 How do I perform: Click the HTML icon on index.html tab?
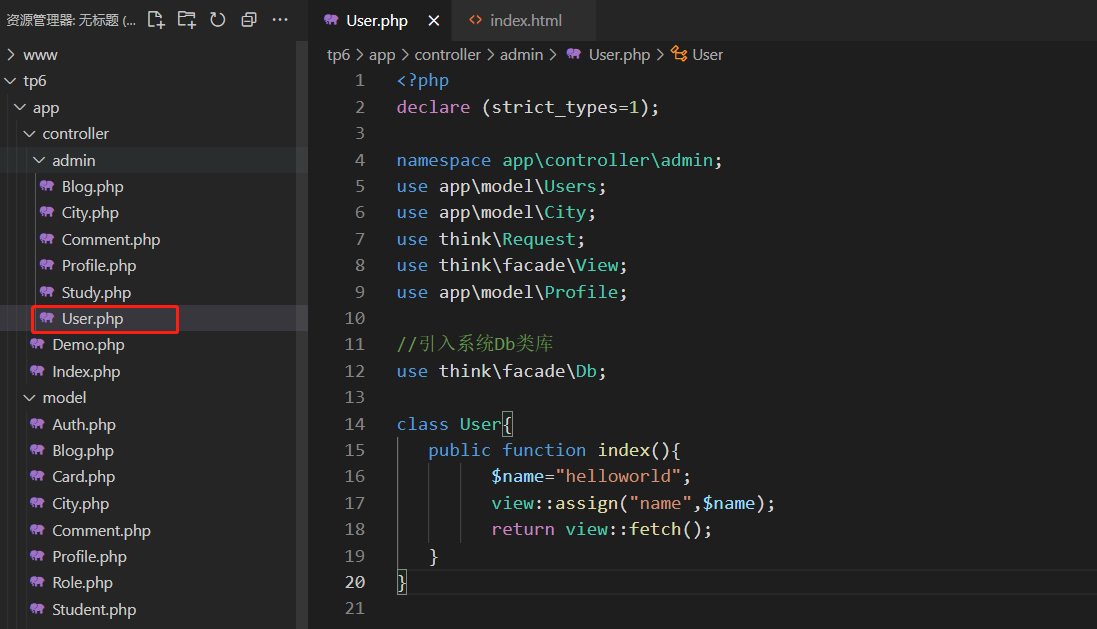pyautogui.click(x=476, y=20)
